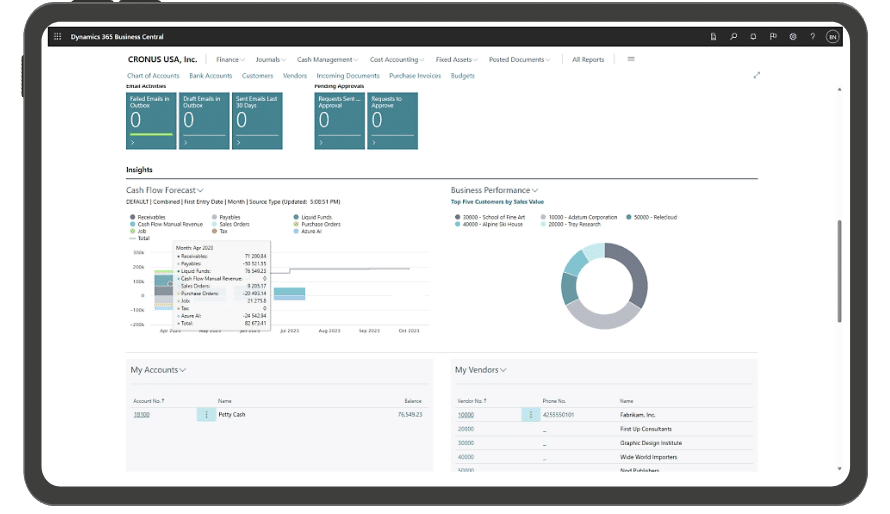
Task: Click the Receivables legend marker
Action: coord(133,217)
